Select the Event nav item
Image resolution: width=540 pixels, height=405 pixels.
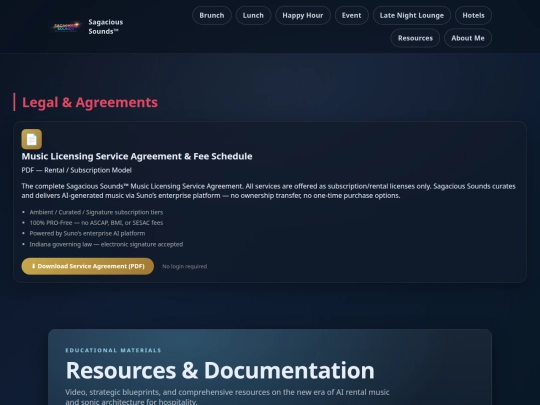352,15
